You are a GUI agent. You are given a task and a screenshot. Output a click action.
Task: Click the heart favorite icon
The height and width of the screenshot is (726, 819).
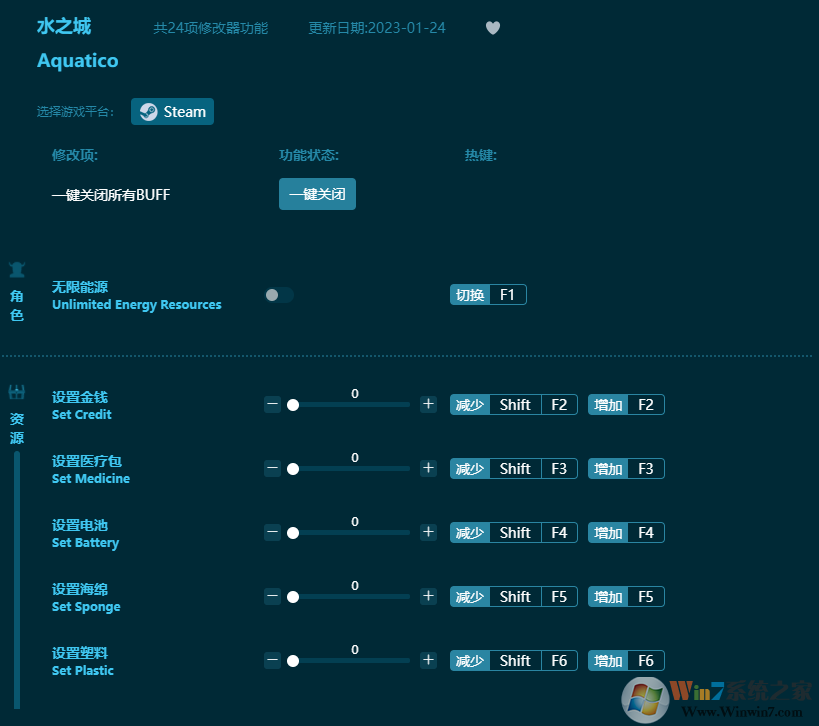(x=493, y=28)
